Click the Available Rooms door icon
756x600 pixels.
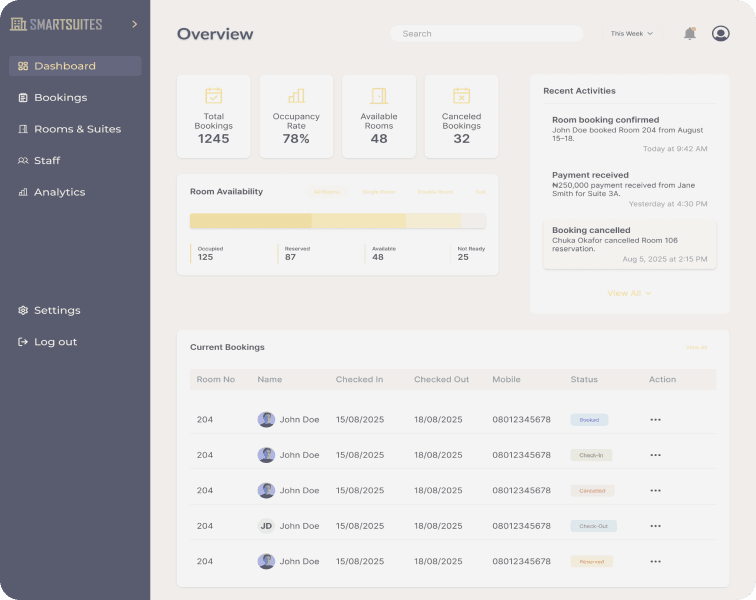tap(379, 96)
